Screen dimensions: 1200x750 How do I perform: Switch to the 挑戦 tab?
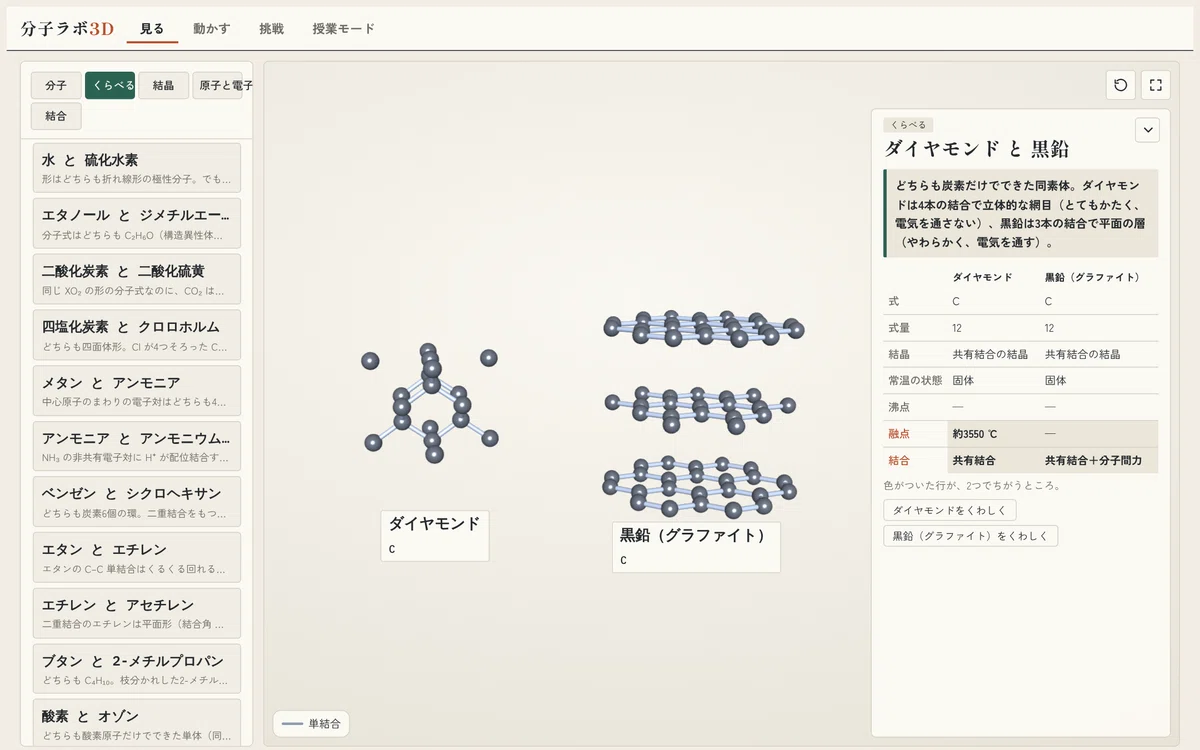pos(271,29)
